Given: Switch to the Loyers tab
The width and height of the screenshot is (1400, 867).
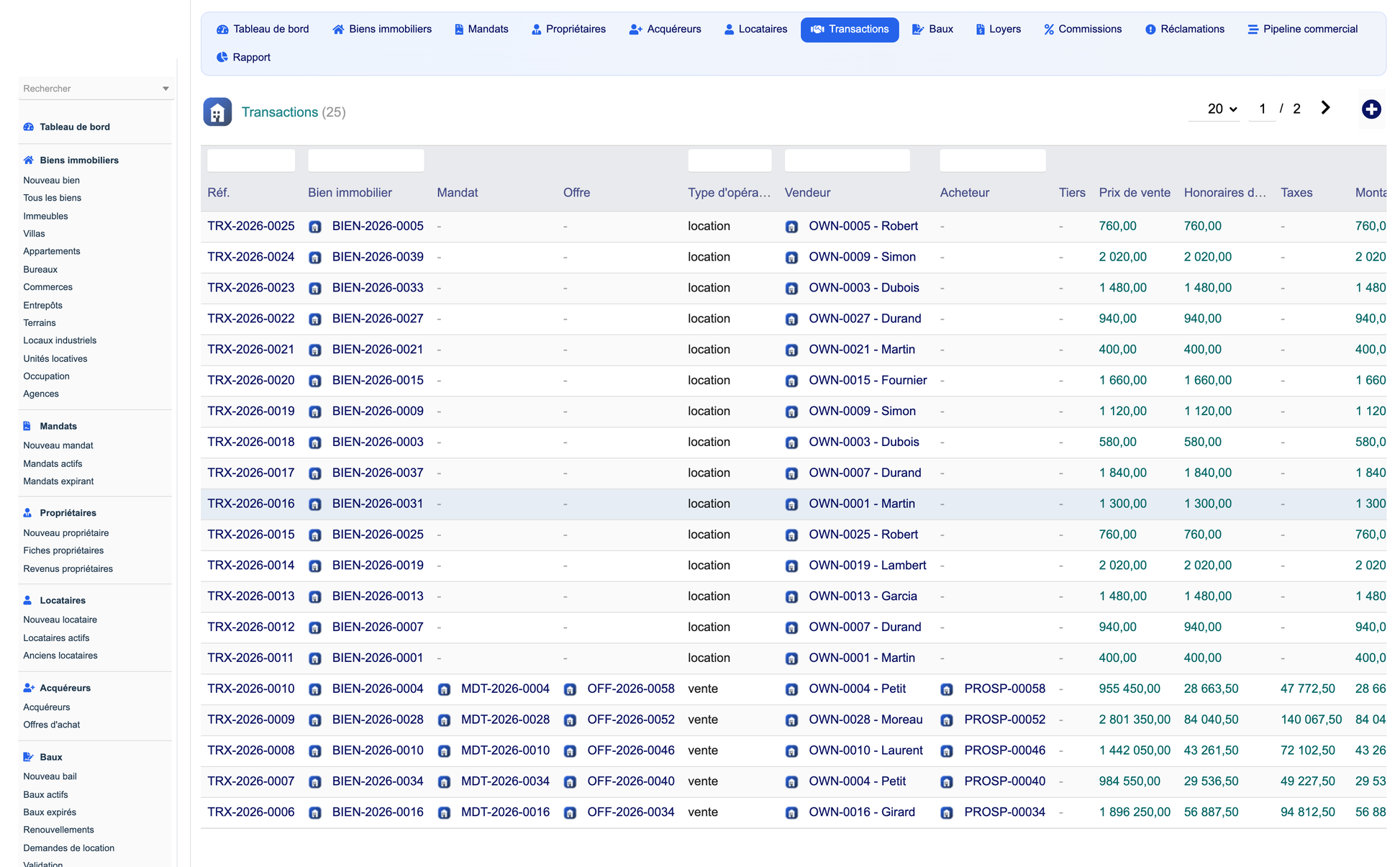Looking at the screenshot, I should (998, 29).
